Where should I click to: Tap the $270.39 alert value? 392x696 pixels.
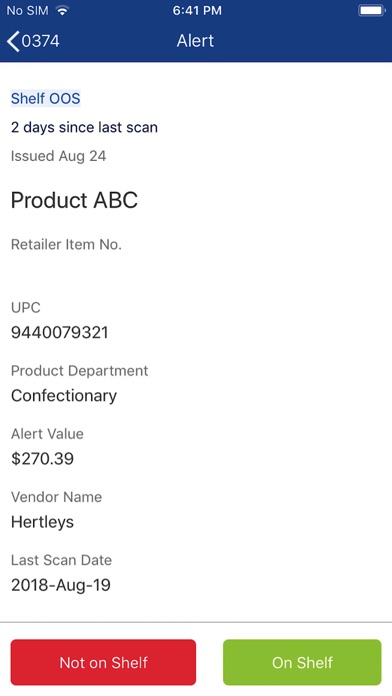42,459
